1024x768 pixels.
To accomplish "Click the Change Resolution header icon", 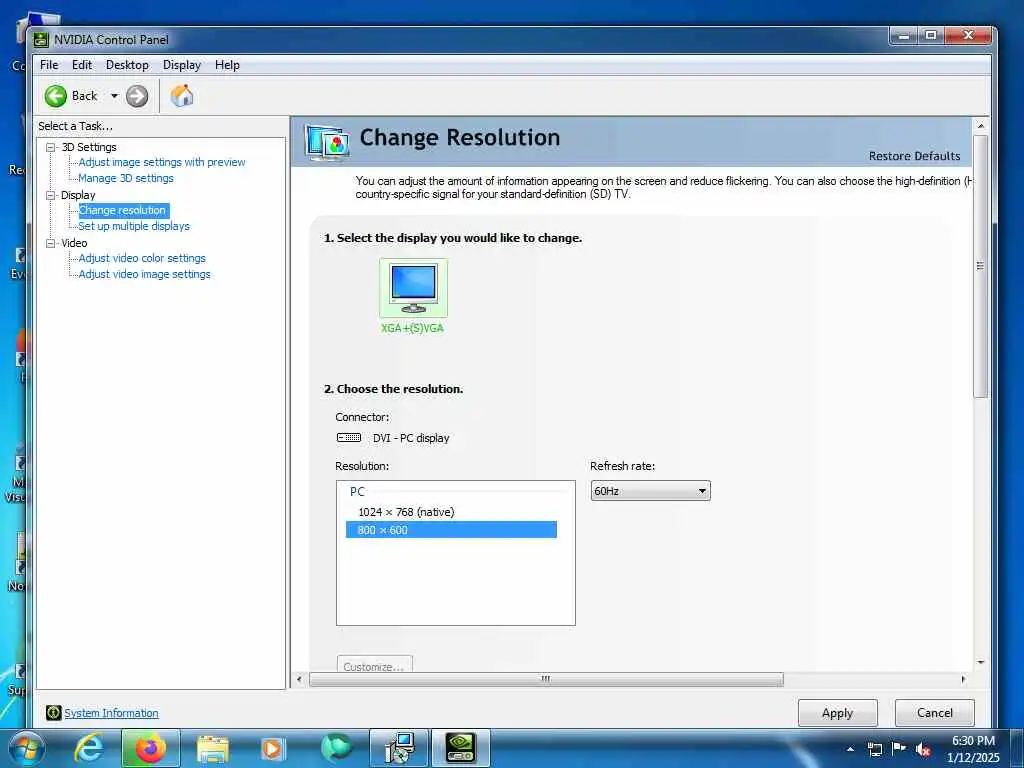I will click(327, 142).
